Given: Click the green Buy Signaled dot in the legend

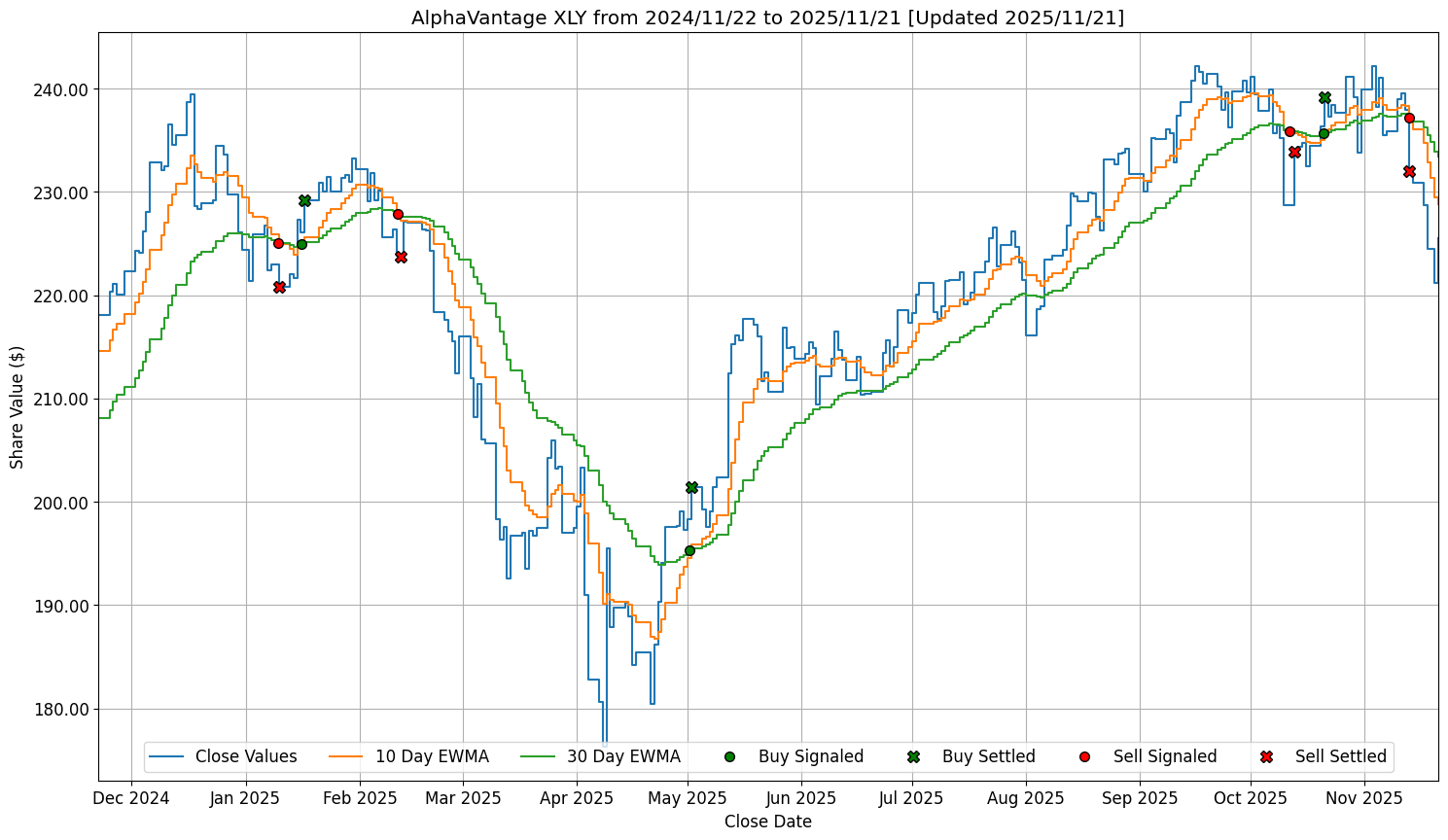Looking at the screenshot, I should pyautogui.click(x=729, y=756).
